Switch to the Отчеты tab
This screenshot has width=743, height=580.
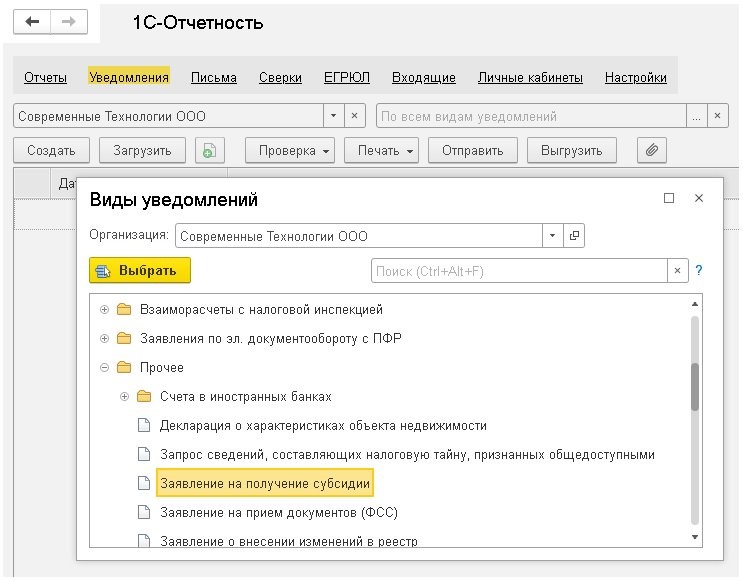pos(45,77)
